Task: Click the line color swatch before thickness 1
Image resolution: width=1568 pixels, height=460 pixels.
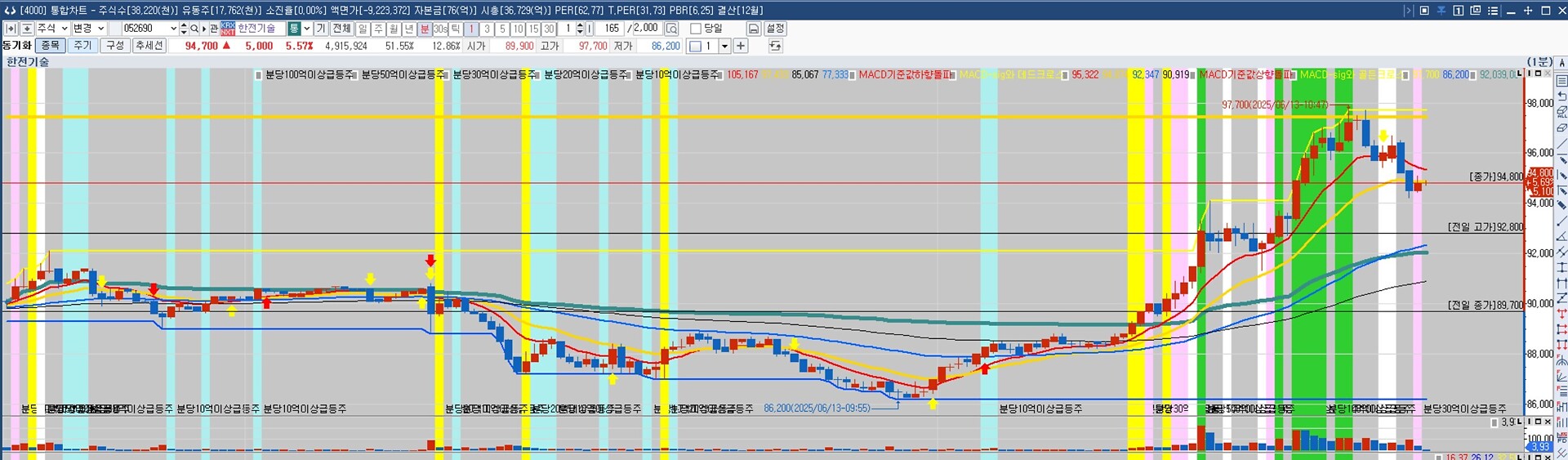Action: pos(695,46)
